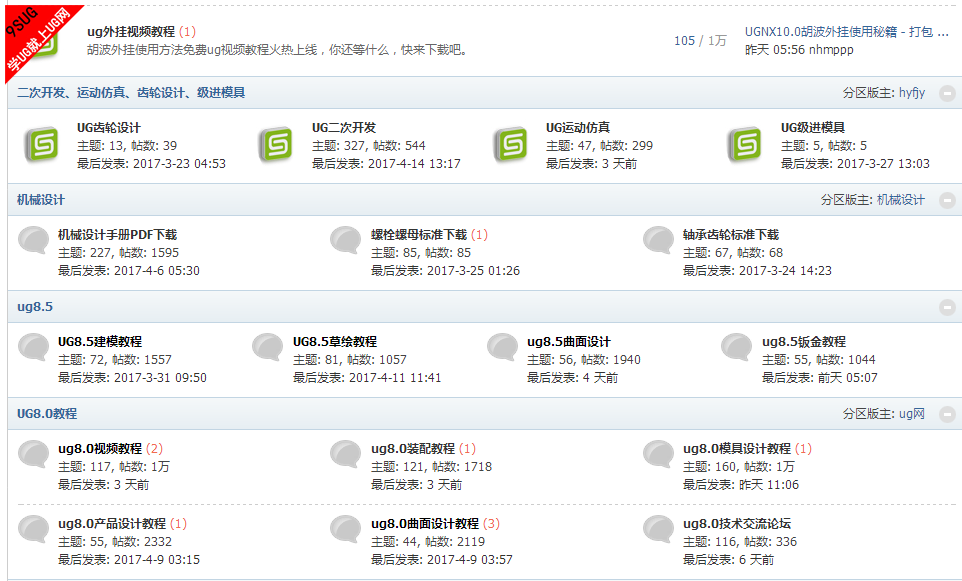
Task: Open the UG8.0教程 category header link
Action: point(47,414)
